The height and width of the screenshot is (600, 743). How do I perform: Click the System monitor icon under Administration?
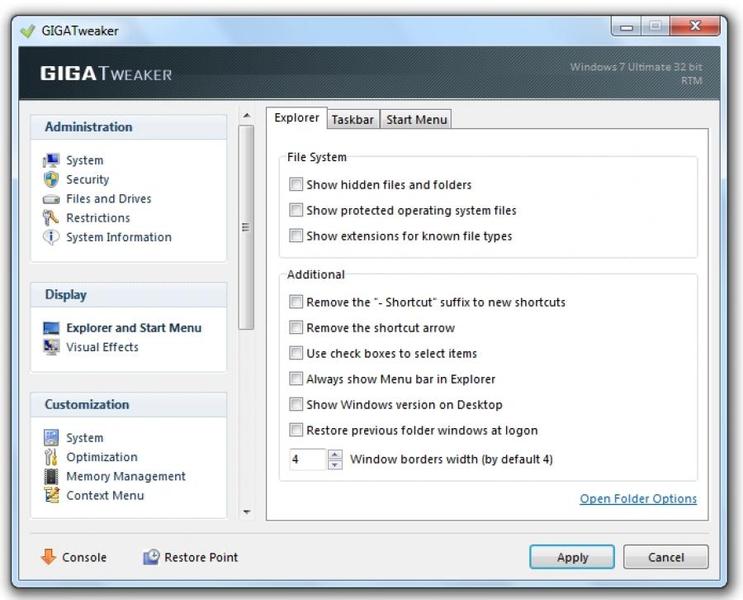[x=51, y=161]
